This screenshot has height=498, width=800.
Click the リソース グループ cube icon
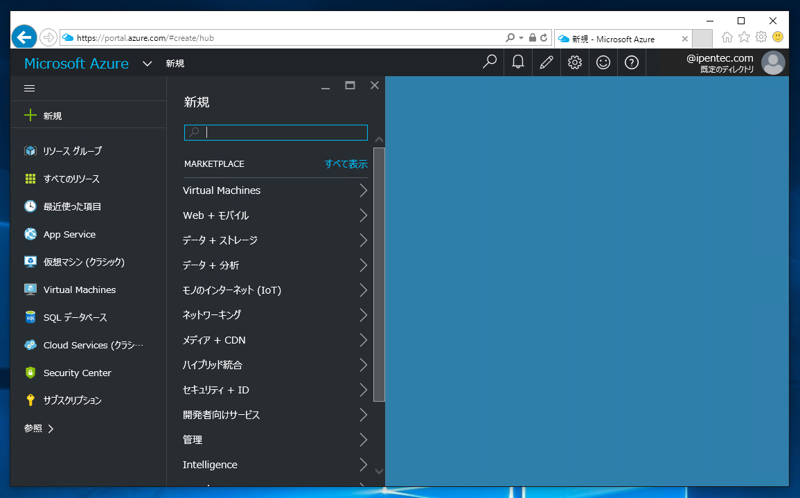(30, 151)
